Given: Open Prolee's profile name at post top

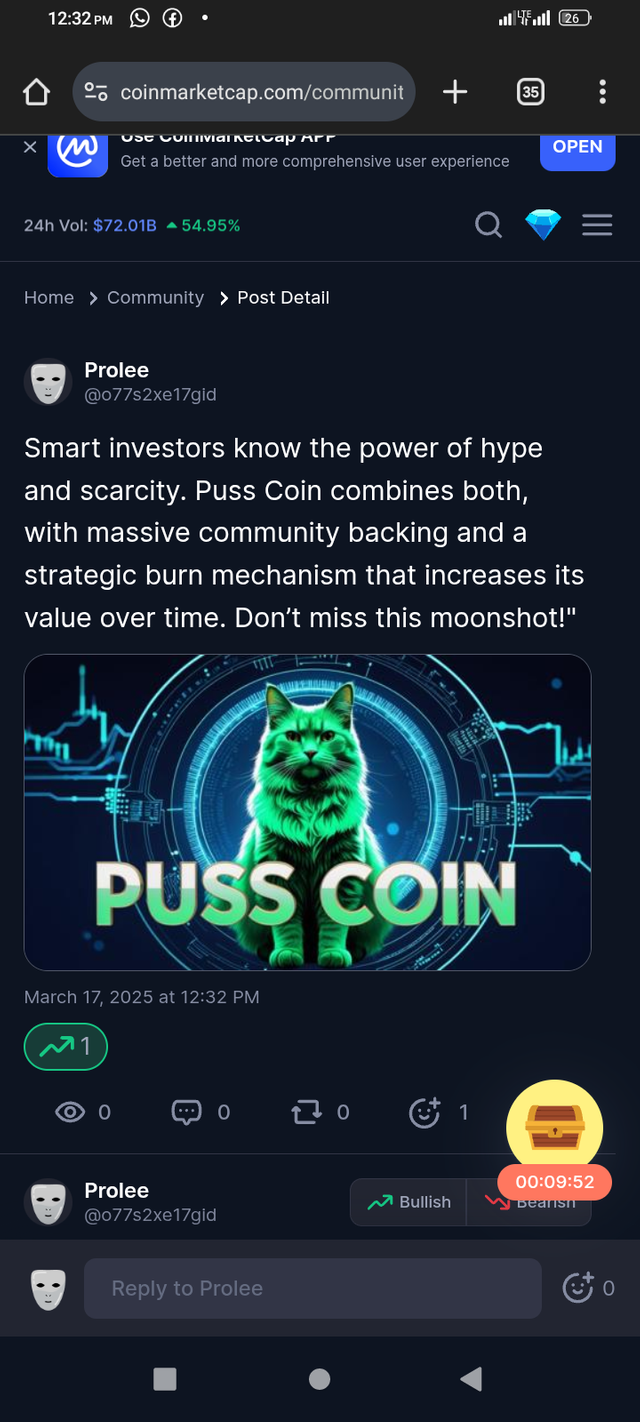Looking at the screenshot, I should pyautogui.click(x=116, y=370).
